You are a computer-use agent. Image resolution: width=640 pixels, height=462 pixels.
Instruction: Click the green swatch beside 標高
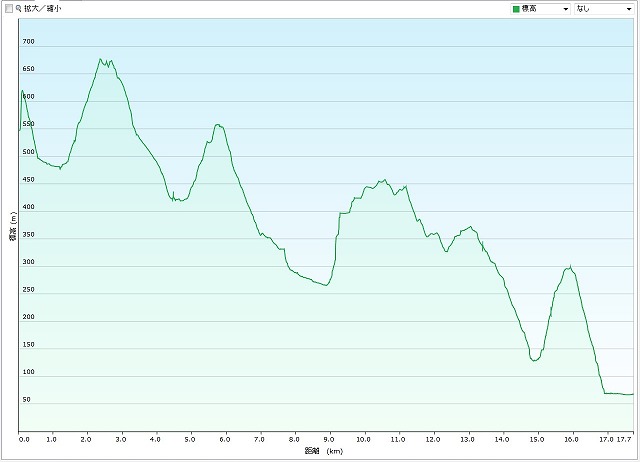pyautogui.click(x=516, y=8)
